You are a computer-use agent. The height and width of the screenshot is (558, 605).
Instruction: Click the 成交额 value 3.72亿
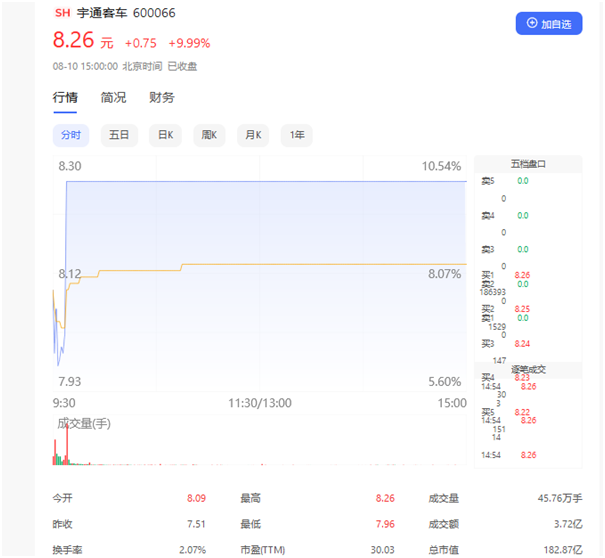tap(568, 524)
